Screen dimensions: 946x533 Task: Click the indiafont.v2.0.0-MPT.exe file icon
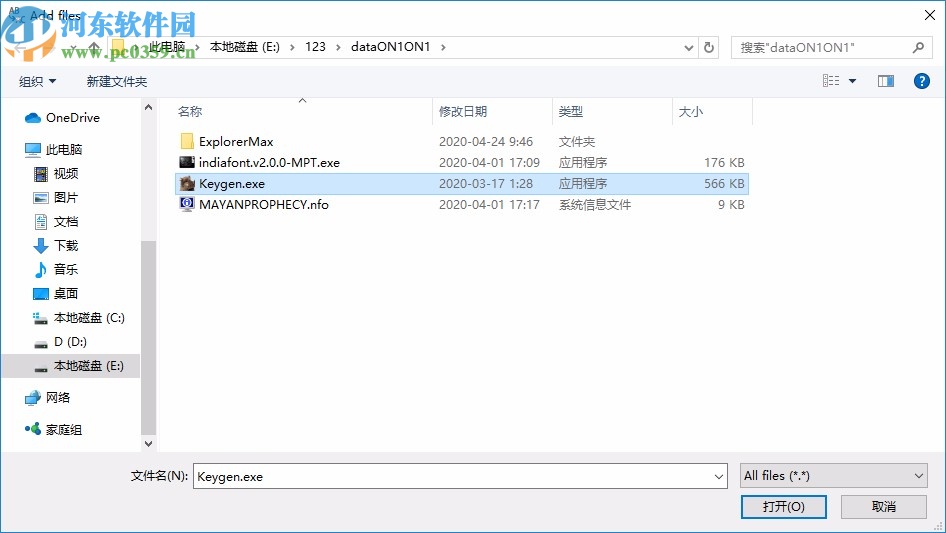point(187,162)
